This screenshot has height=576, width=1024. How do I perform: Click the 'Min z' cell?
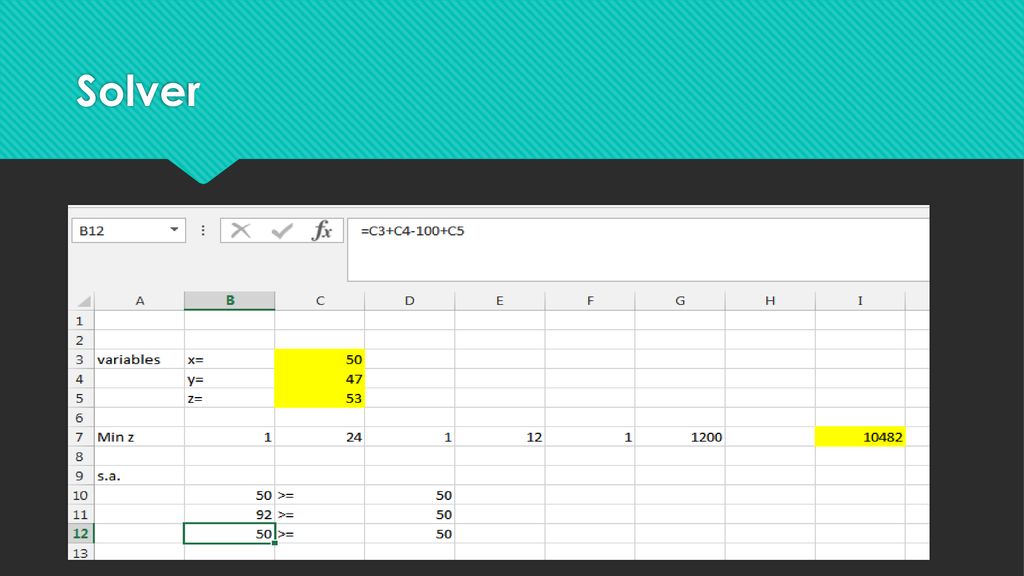pos(139,437)
